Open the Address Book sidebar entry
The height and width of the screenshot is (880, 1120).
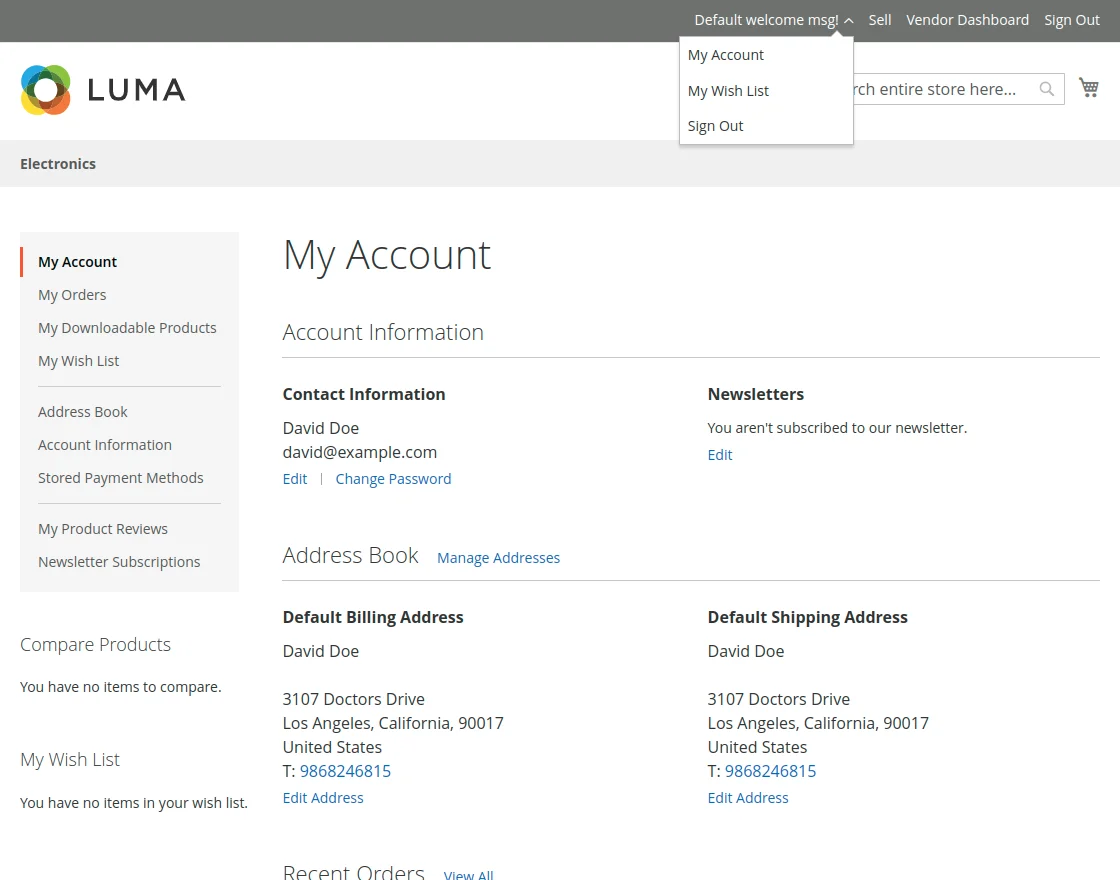83,411
